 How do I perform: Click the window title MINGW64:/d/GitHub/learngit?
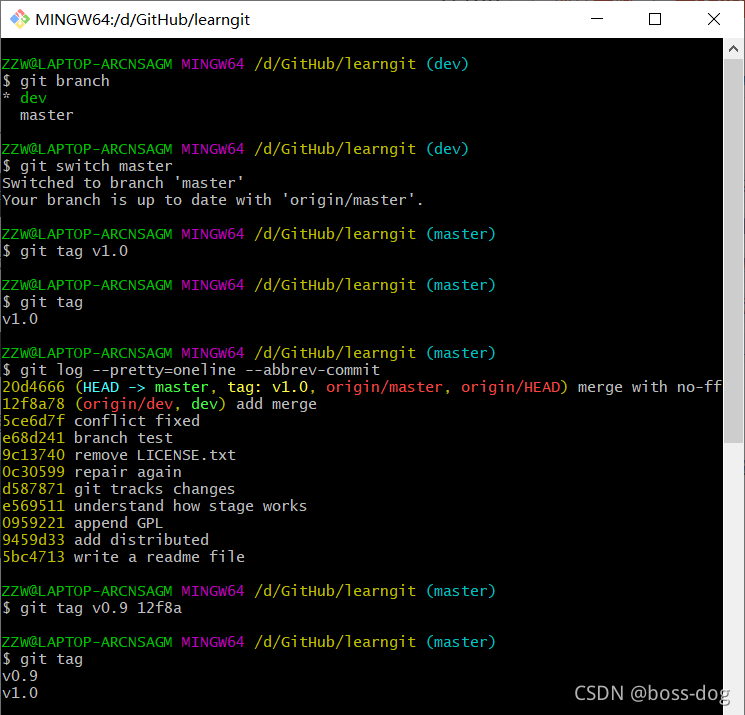click(143, 19)
